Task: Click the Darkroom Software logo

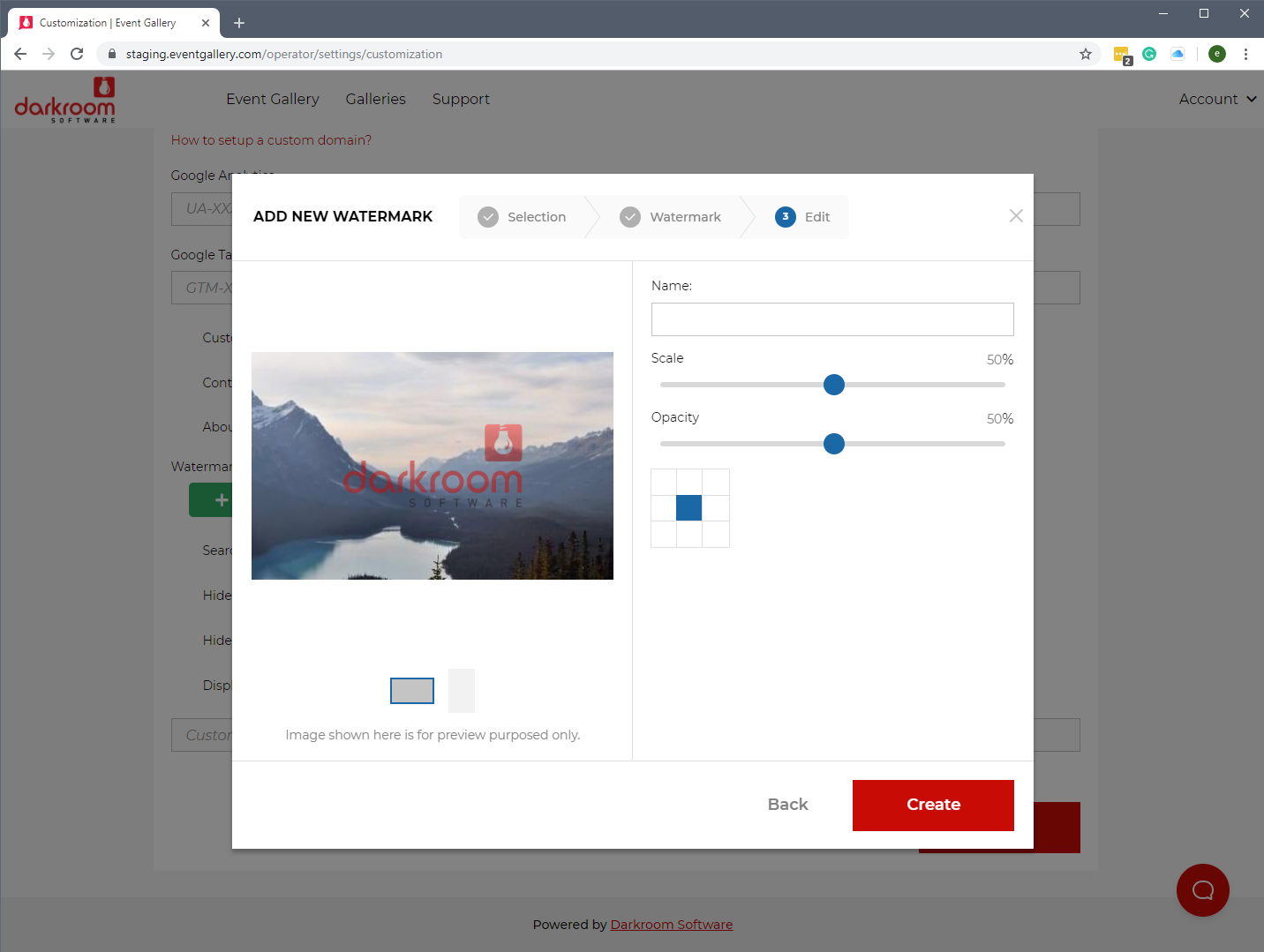Action: (x=65, y=100)
